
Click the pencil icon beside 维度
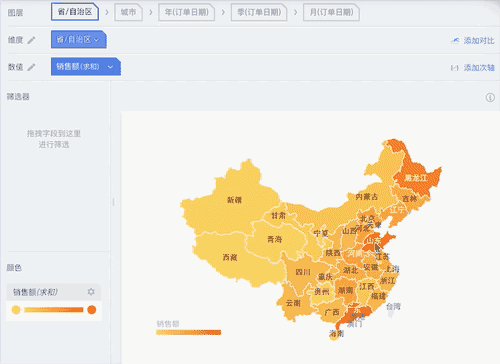(x=31, y=40)
